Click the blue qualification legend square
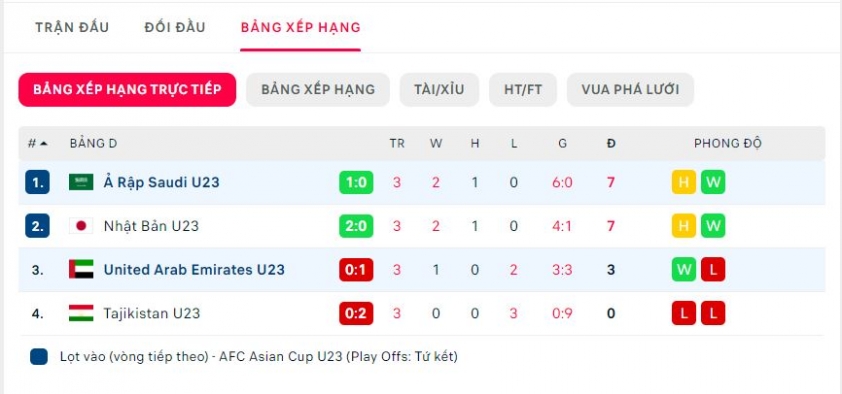Image resolution: width=842 pixels, height=394 pixels. coord(39,357)
